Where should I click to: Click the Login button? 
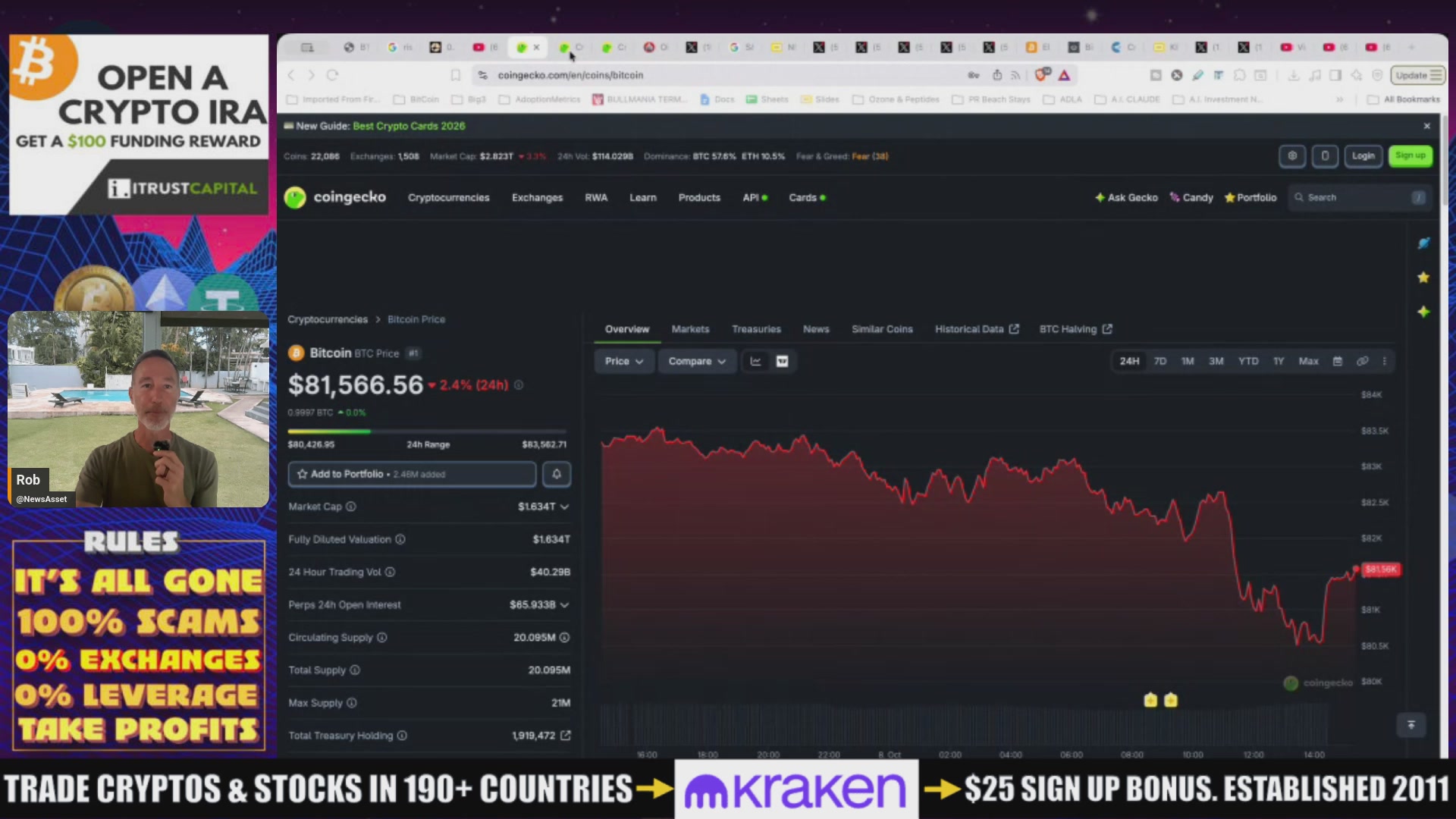(x=1363, y=155)
